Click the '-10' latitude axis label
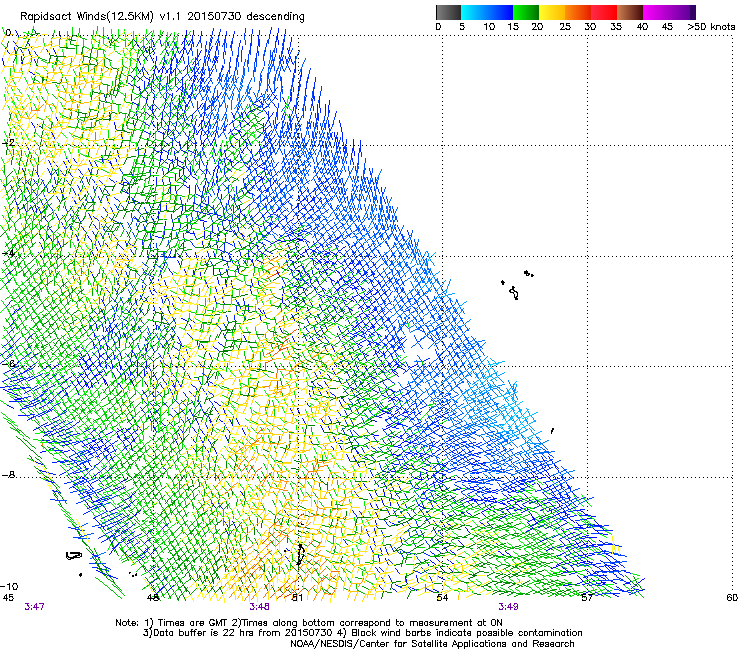740x650 pixels. (9, 586)
